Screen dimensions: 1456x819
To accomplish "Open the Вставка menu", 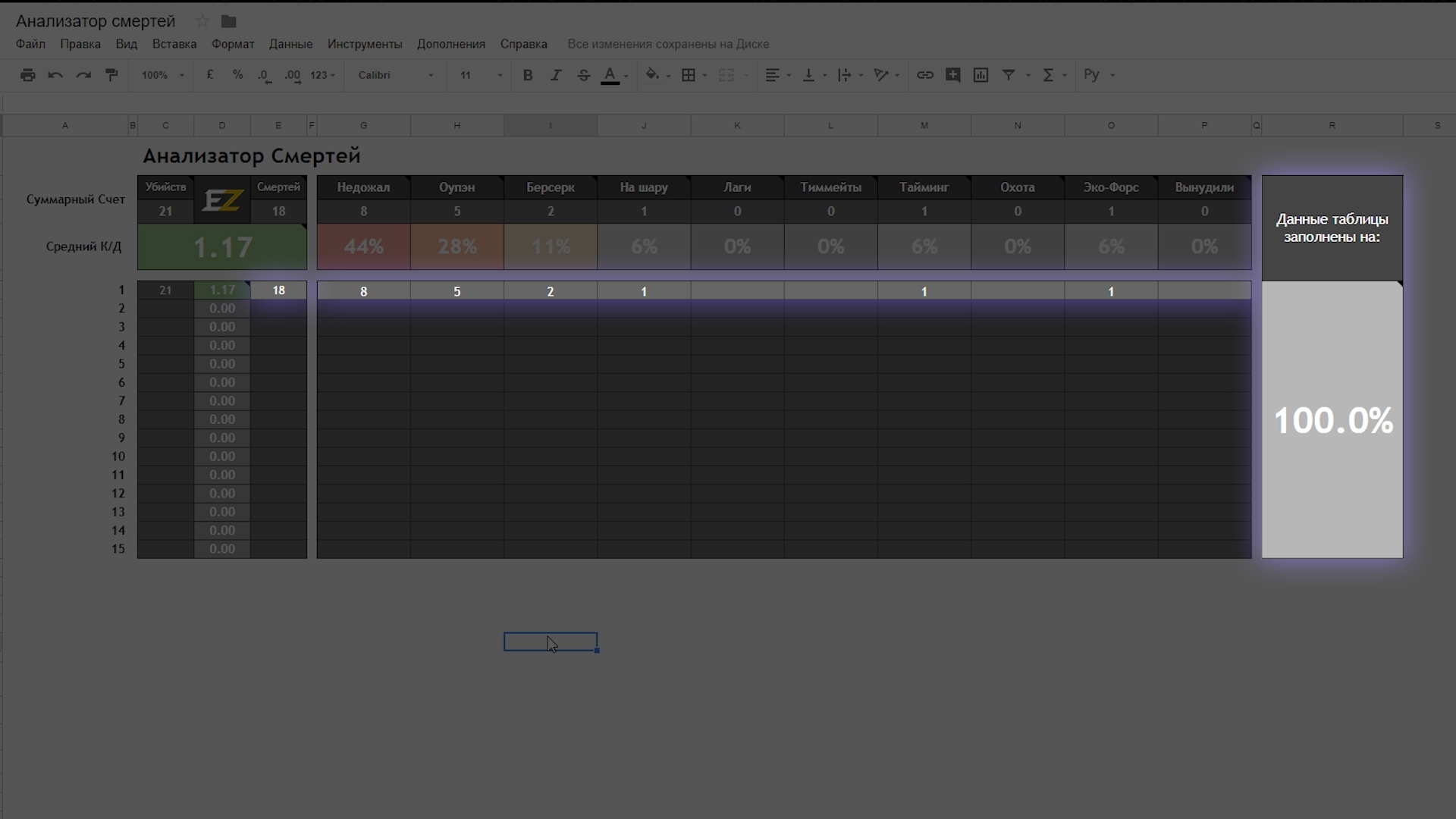I will click(x=174, y=44).
